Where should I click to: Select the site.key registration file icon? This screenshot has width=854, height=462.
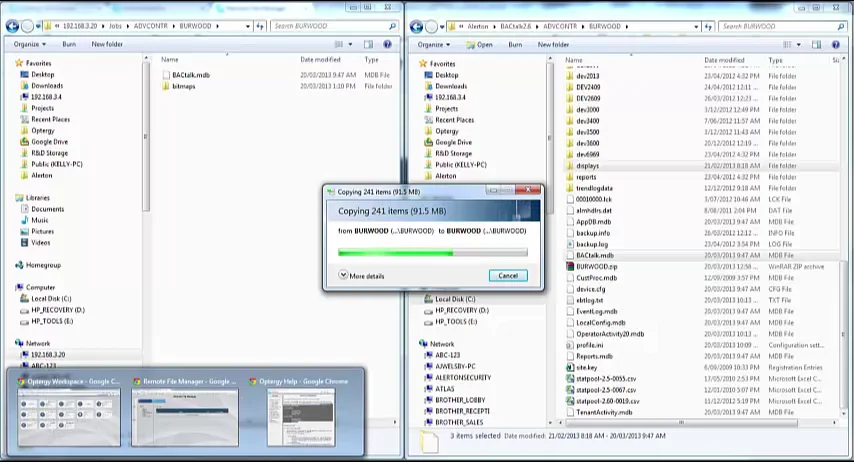pos(570,367)
